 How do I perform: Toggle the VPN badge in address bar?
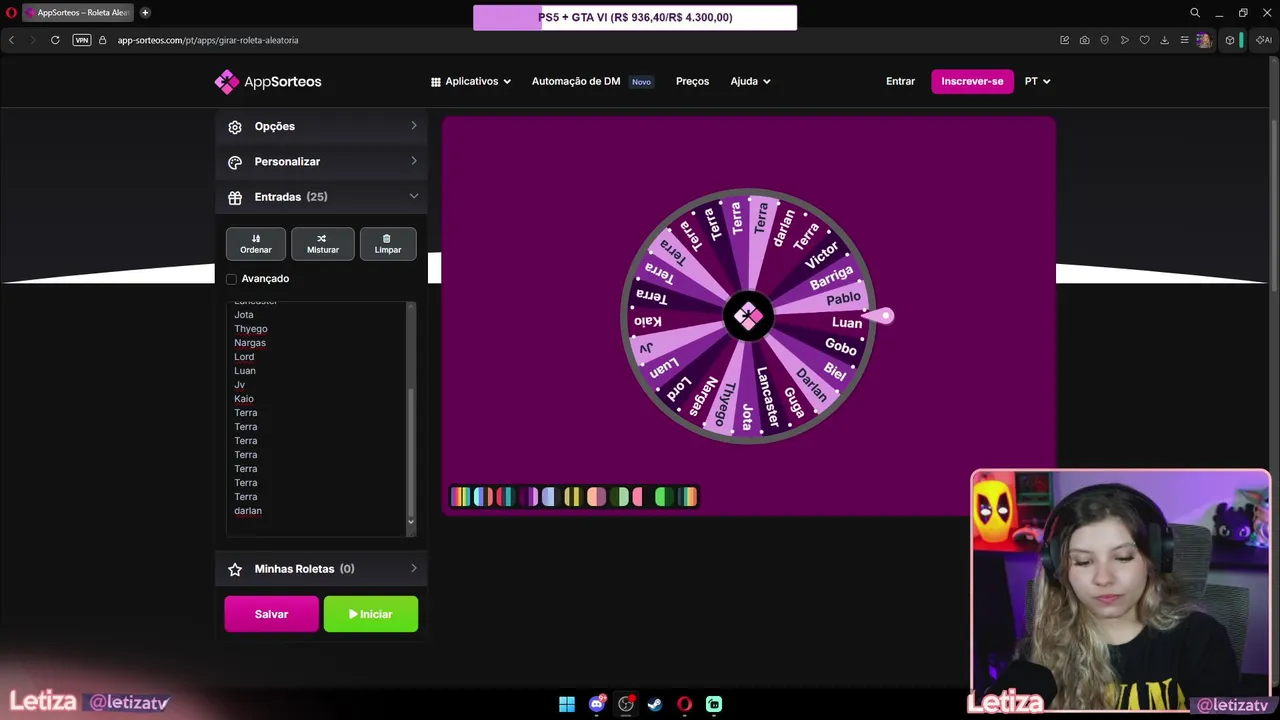[82, 40]
